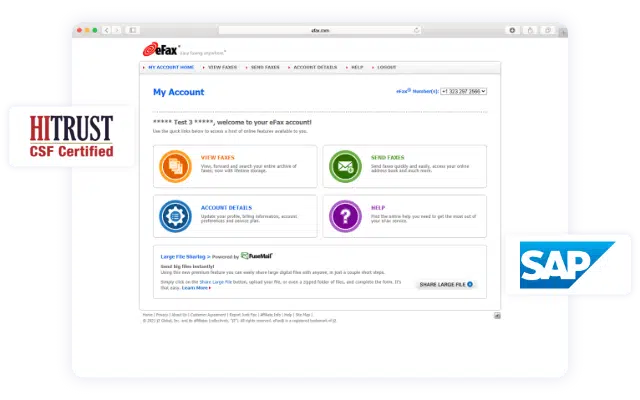640x400 pixels.
Task: Click the HITRUST CSF Certified badge
Action: click(71, 136)
